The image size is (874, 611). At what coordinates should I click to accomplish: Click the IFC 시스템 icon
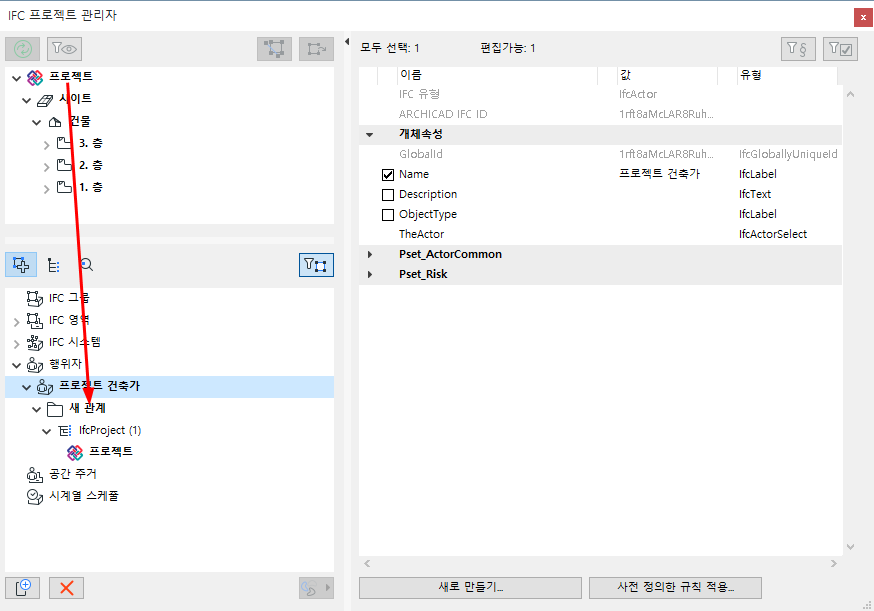tap(35, 342)
